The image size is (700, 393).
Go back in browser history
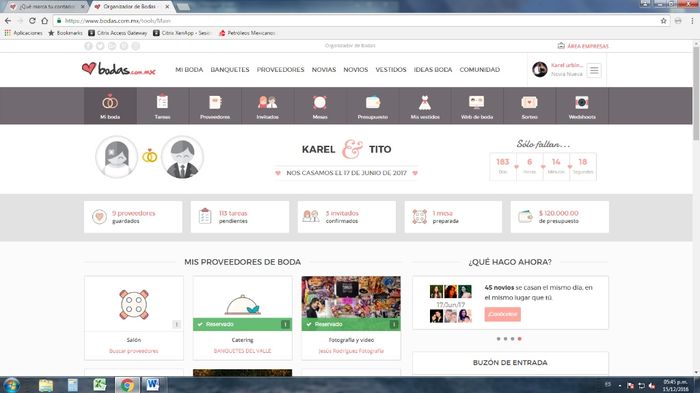[8, 21]
